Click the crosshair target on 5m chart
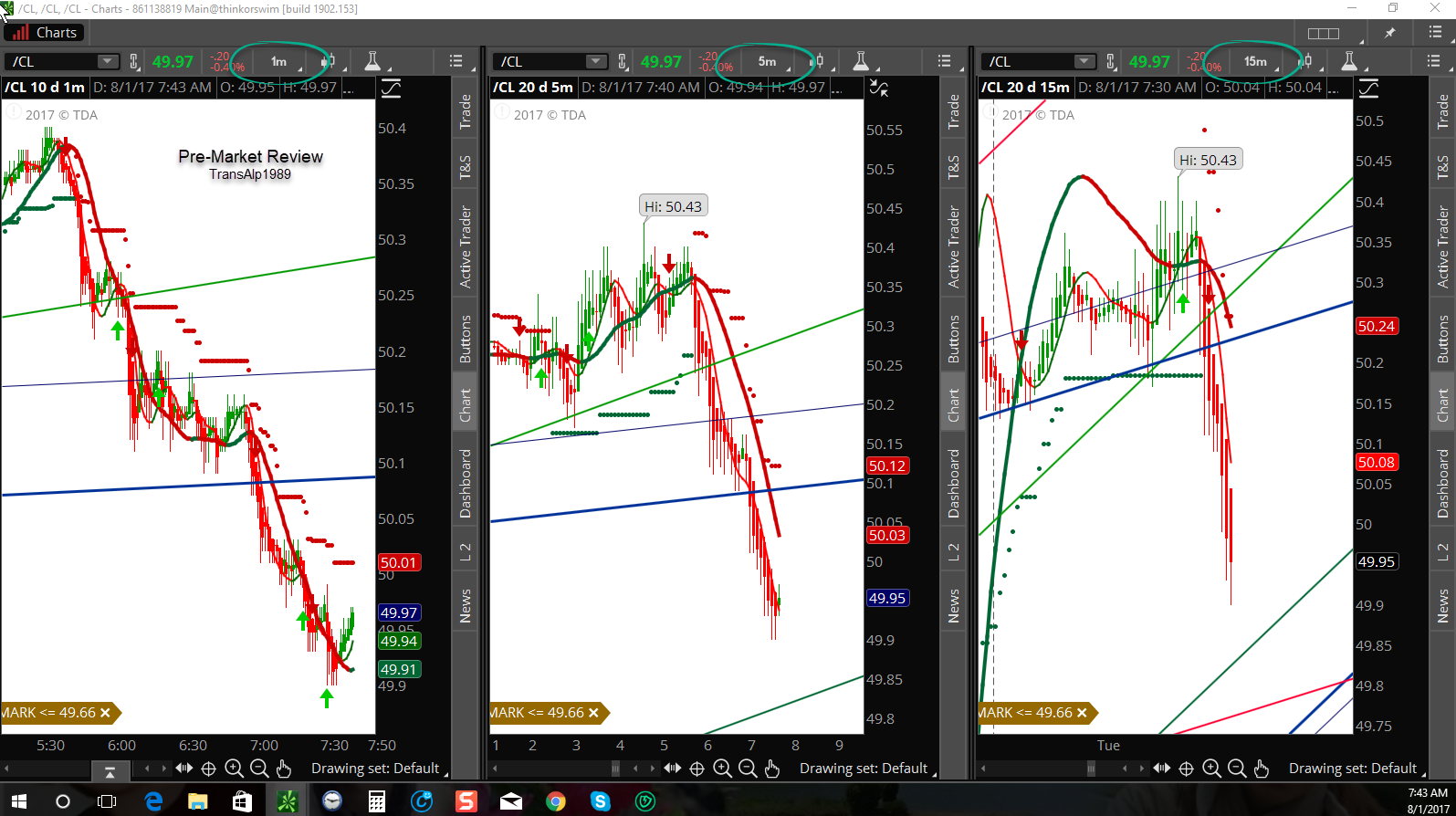The width and height of the screenshot is (1456, 816). coord(697,769)
